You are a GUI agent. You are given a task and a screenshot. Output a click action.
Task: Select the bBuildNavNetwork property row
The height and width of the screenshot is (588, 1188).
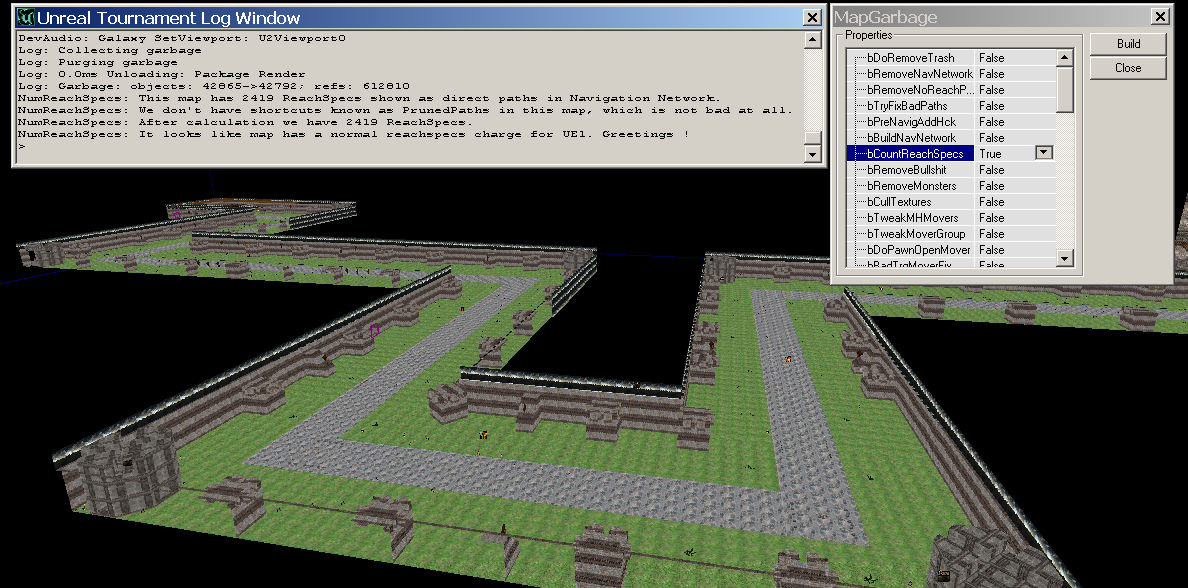click(x=952, y=137)
